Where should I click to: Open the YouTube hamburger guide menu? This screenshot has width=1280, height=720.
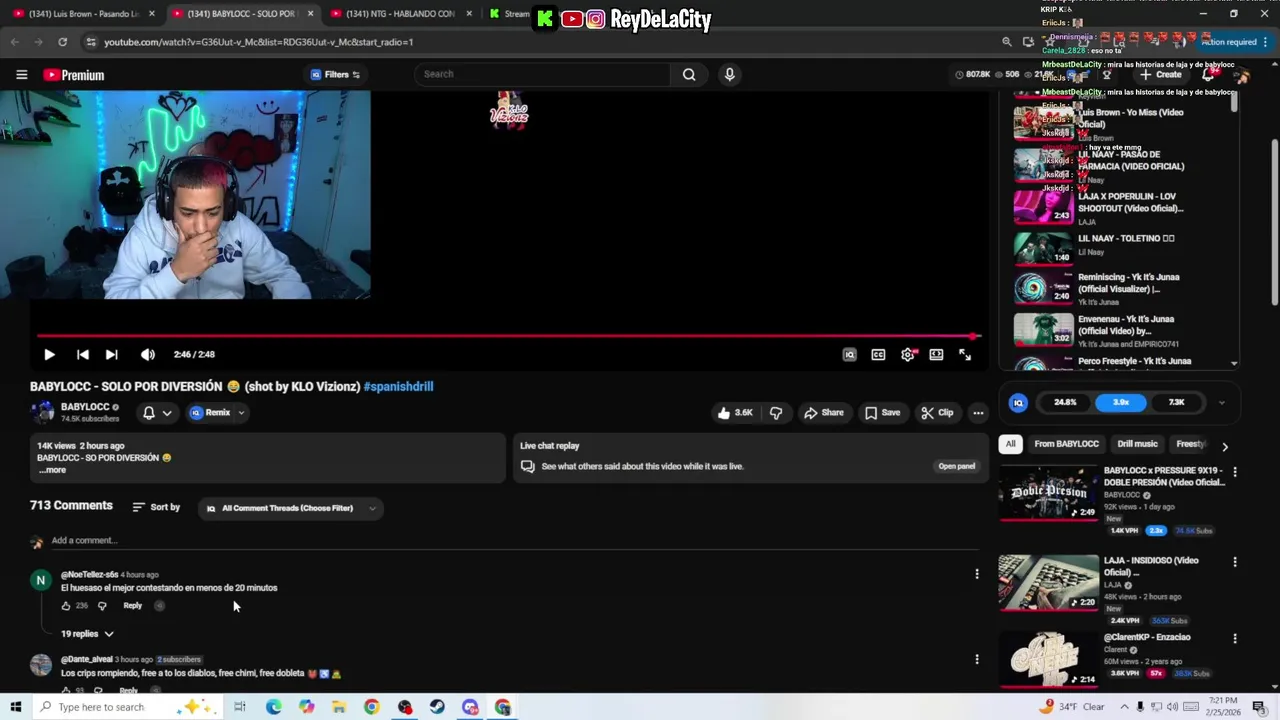pyautogui.click(x=21, y=75)
